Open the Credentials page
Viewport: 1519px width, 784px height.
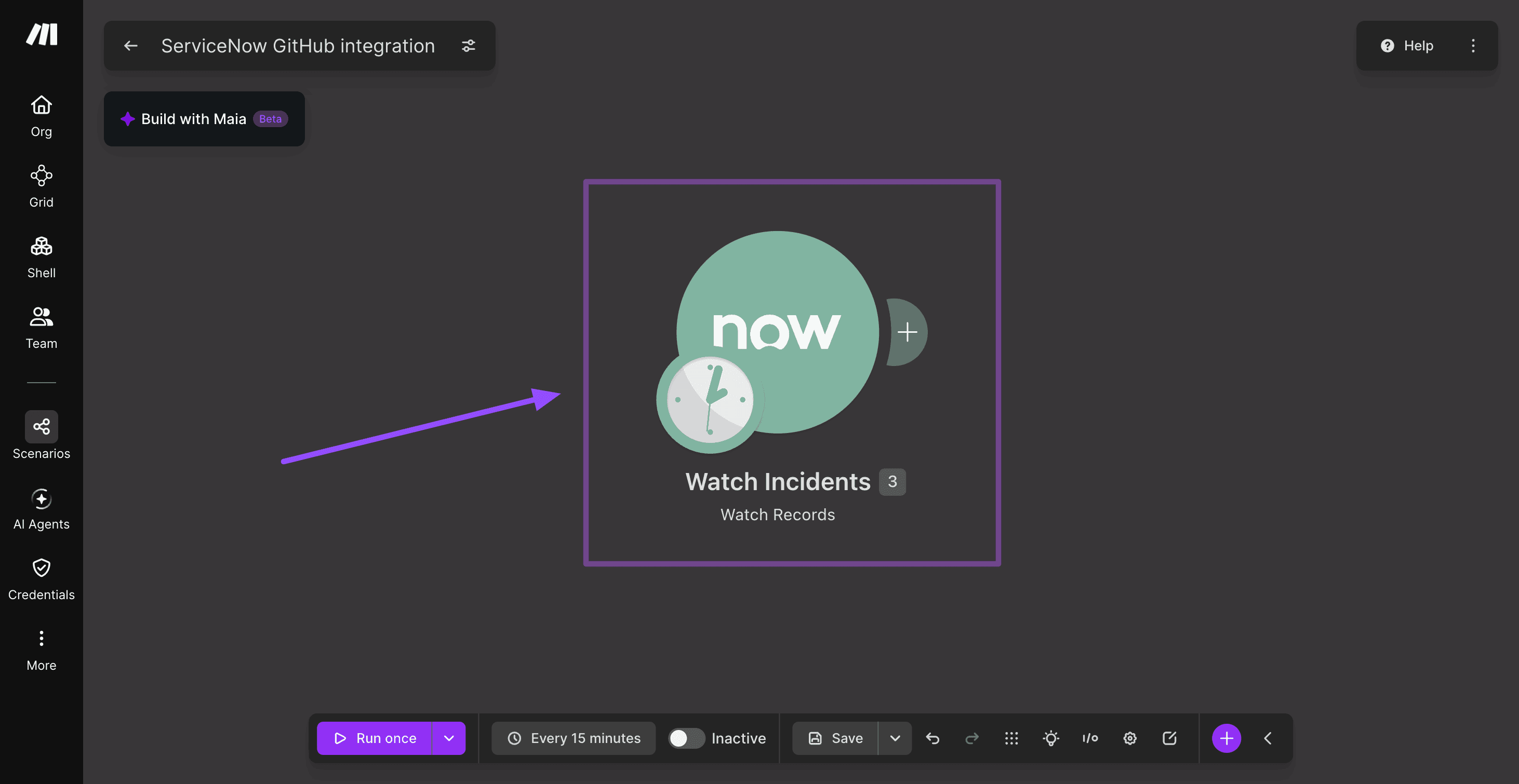41,580
